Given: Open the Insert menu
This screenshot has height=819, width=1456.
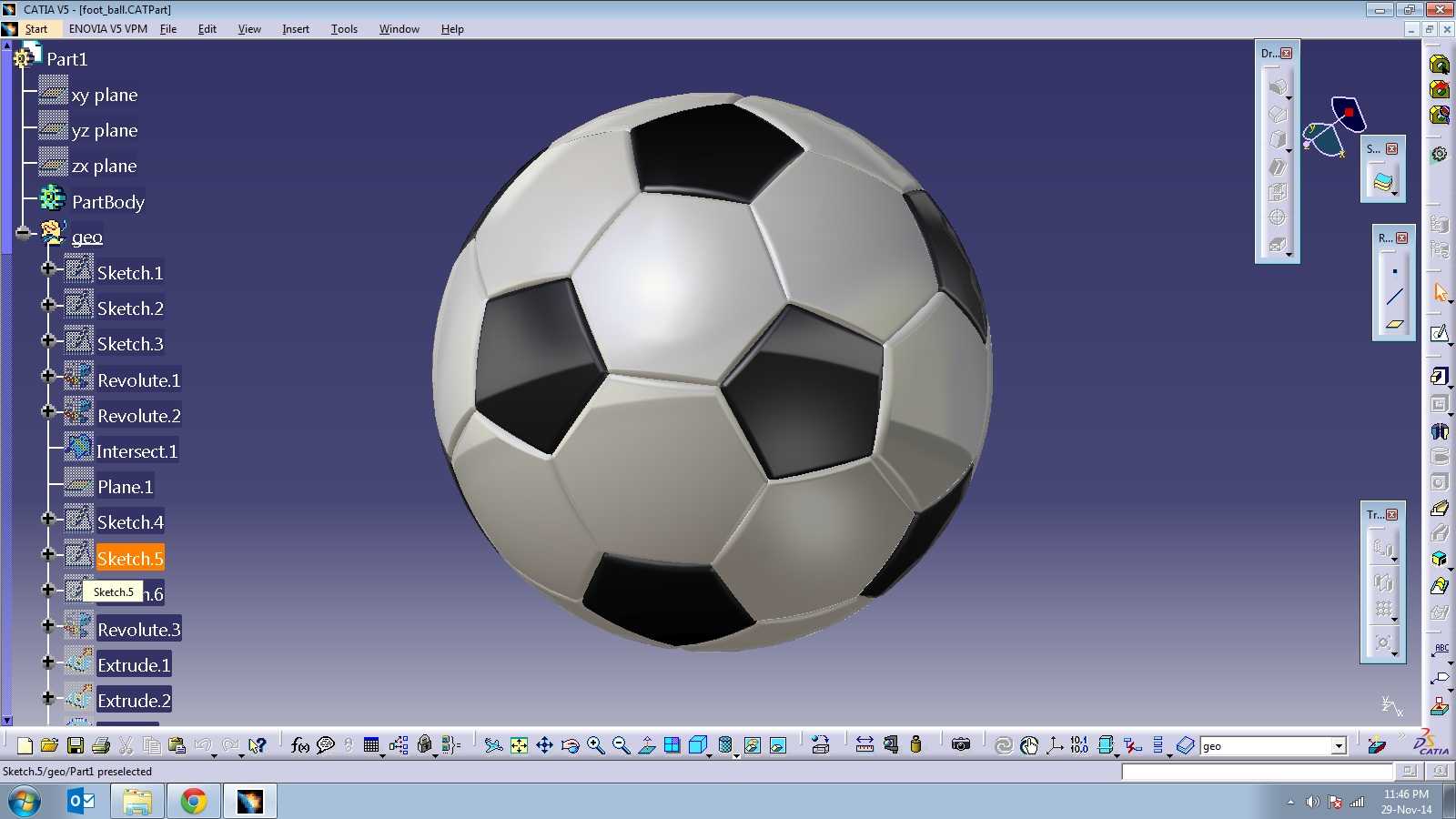Looking at the screenshot, I should [x=296, y=29].
